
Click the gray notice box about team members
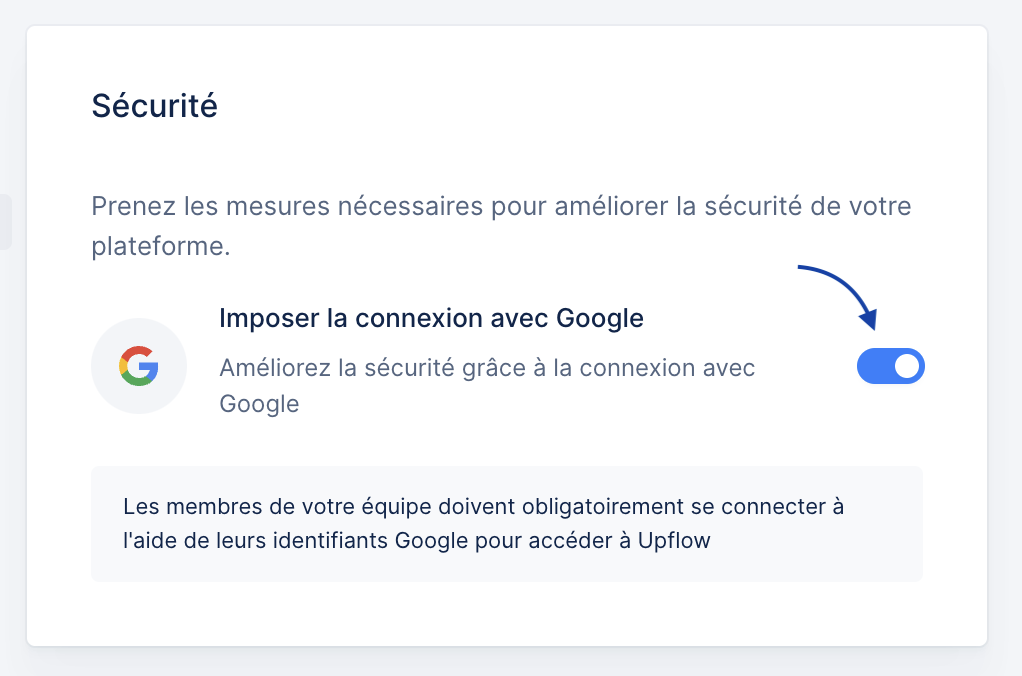tap(506, 523)
